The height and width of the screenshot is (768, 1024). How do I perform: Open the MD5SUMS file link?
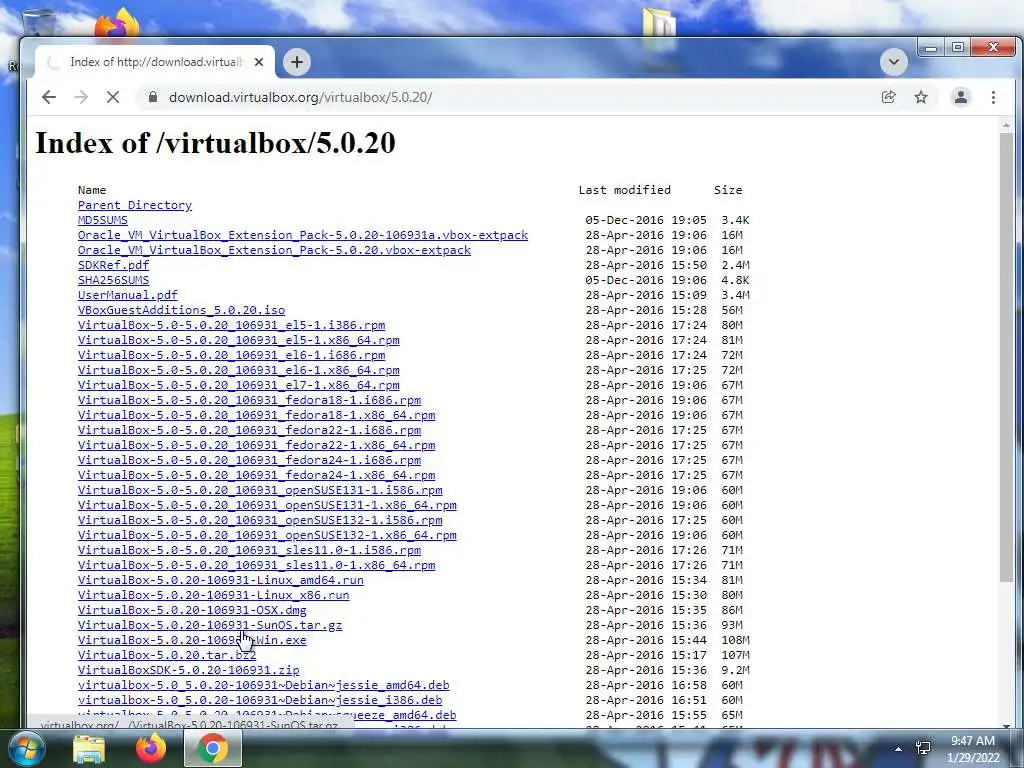103,220
